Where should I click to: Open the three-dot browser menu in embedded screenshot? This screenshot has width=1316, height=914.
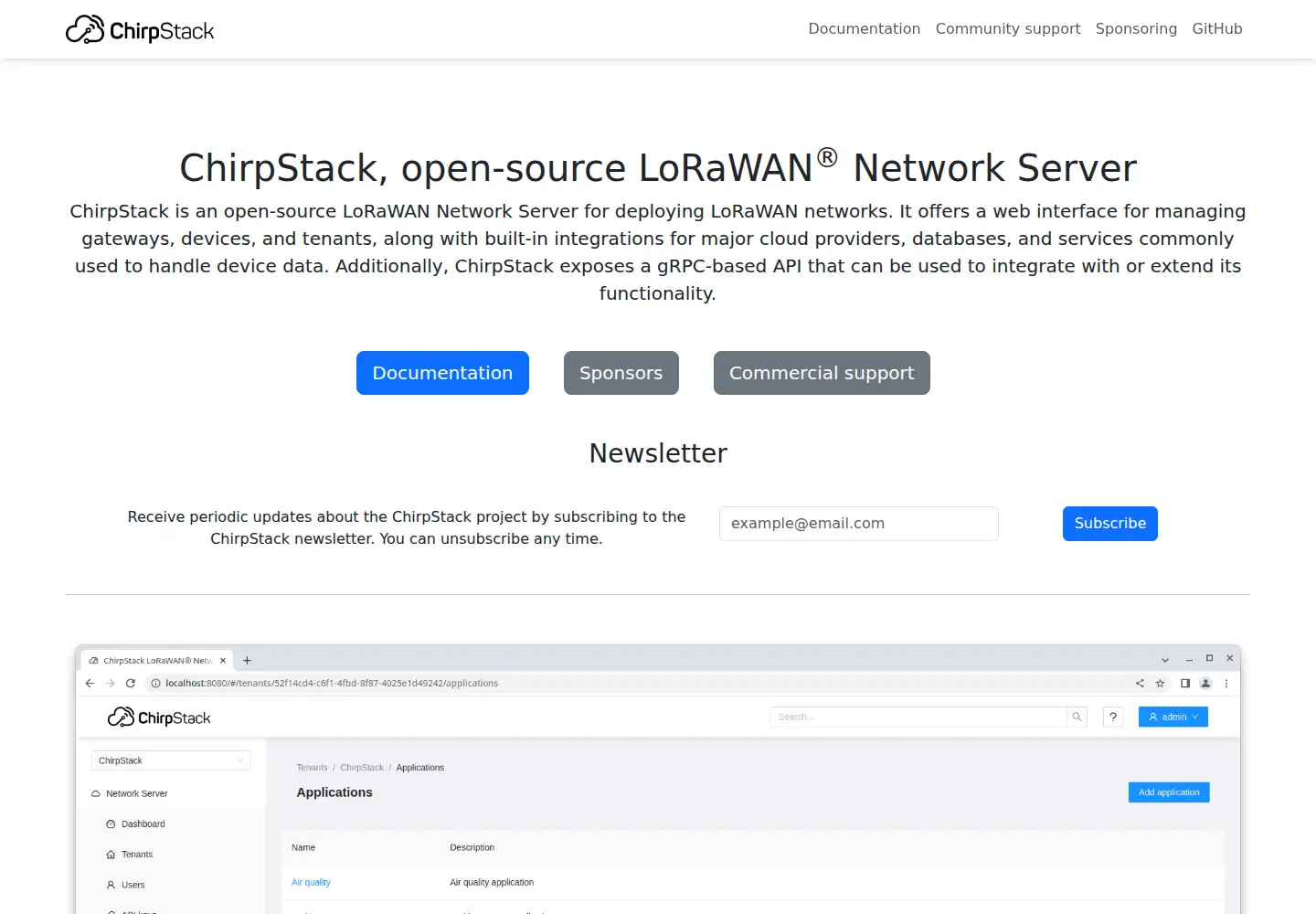pos(1226,683)
